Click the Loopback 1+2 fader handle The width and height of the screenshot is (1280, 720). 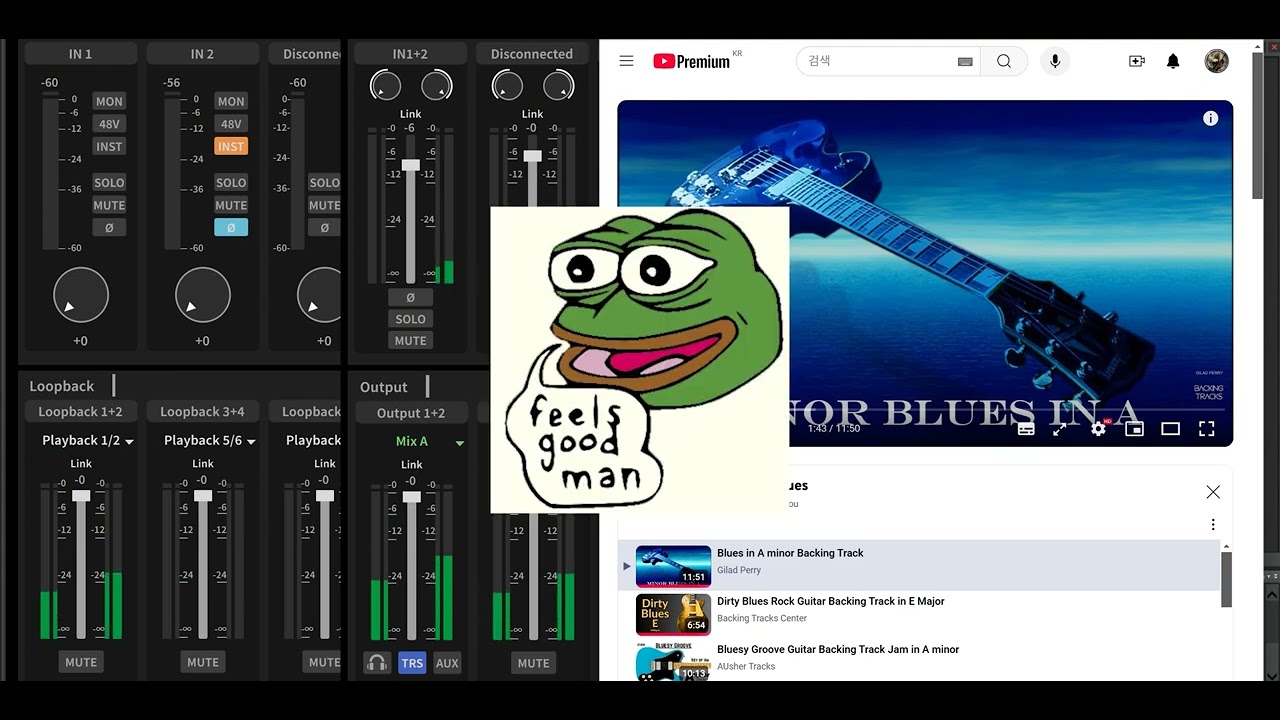coord(81,496)
